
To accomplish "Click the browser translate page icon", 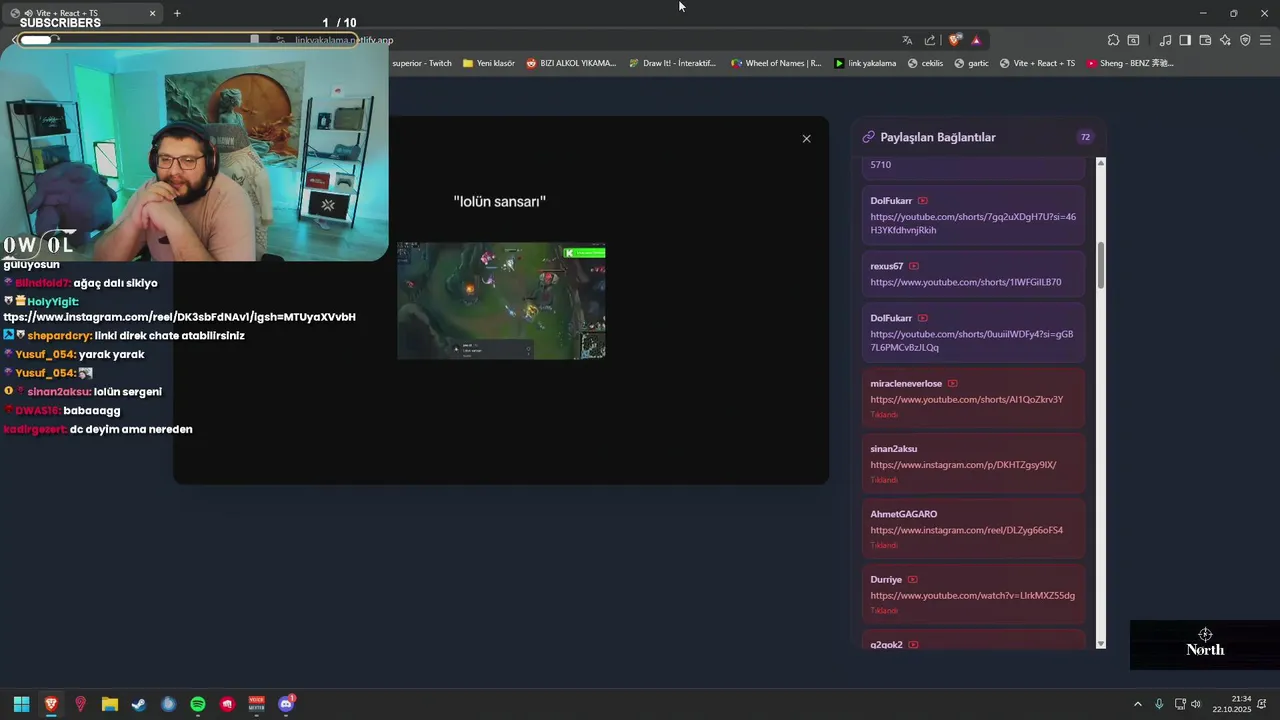I will 907,40.
